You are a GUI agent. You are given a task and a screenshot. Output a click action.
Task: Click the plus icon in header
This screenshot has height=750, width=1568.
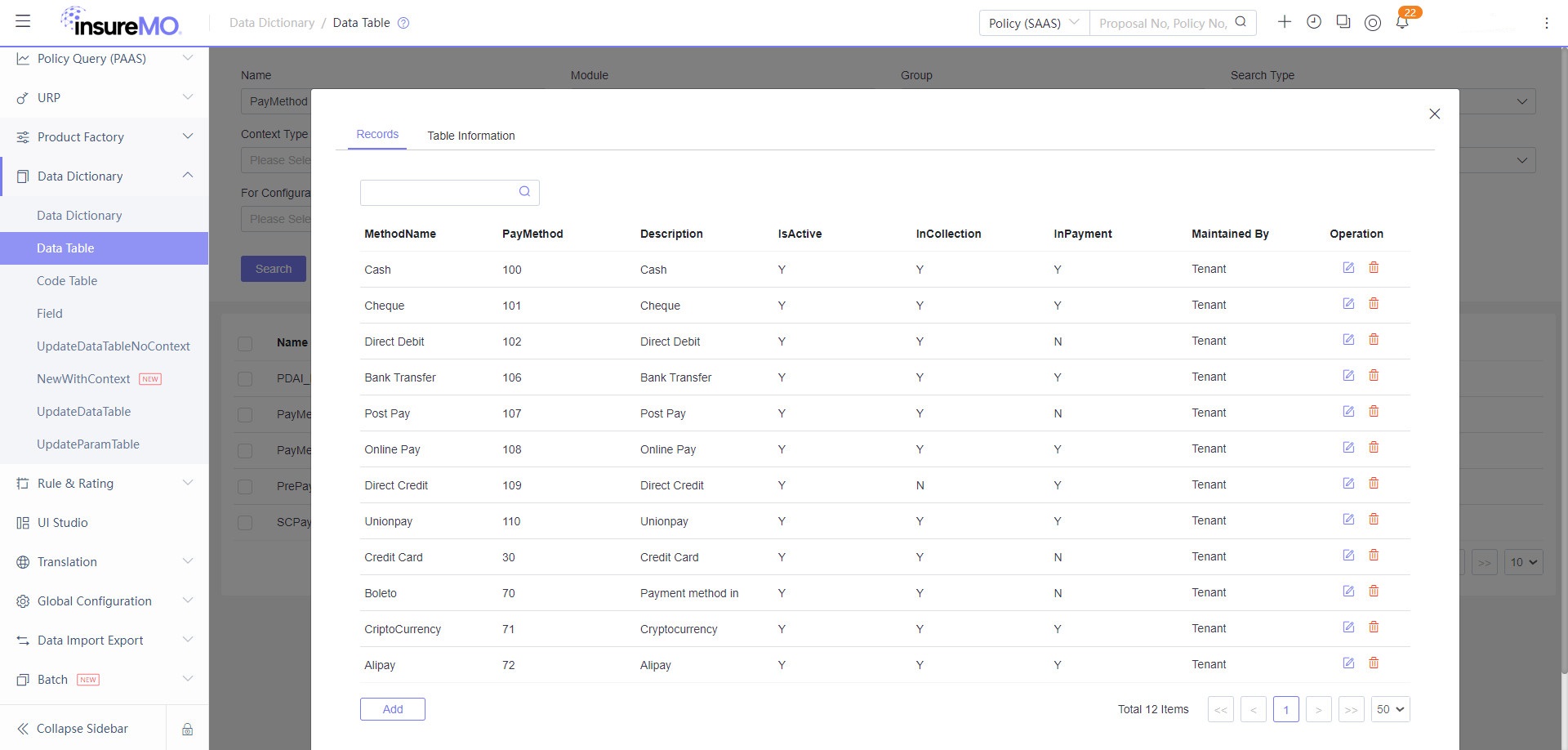[x=1285, y=22]
